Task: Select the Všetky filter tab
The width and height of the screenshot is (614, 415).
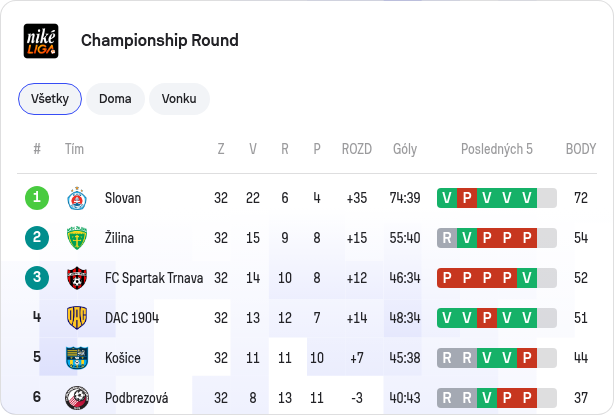Action: 50,99
